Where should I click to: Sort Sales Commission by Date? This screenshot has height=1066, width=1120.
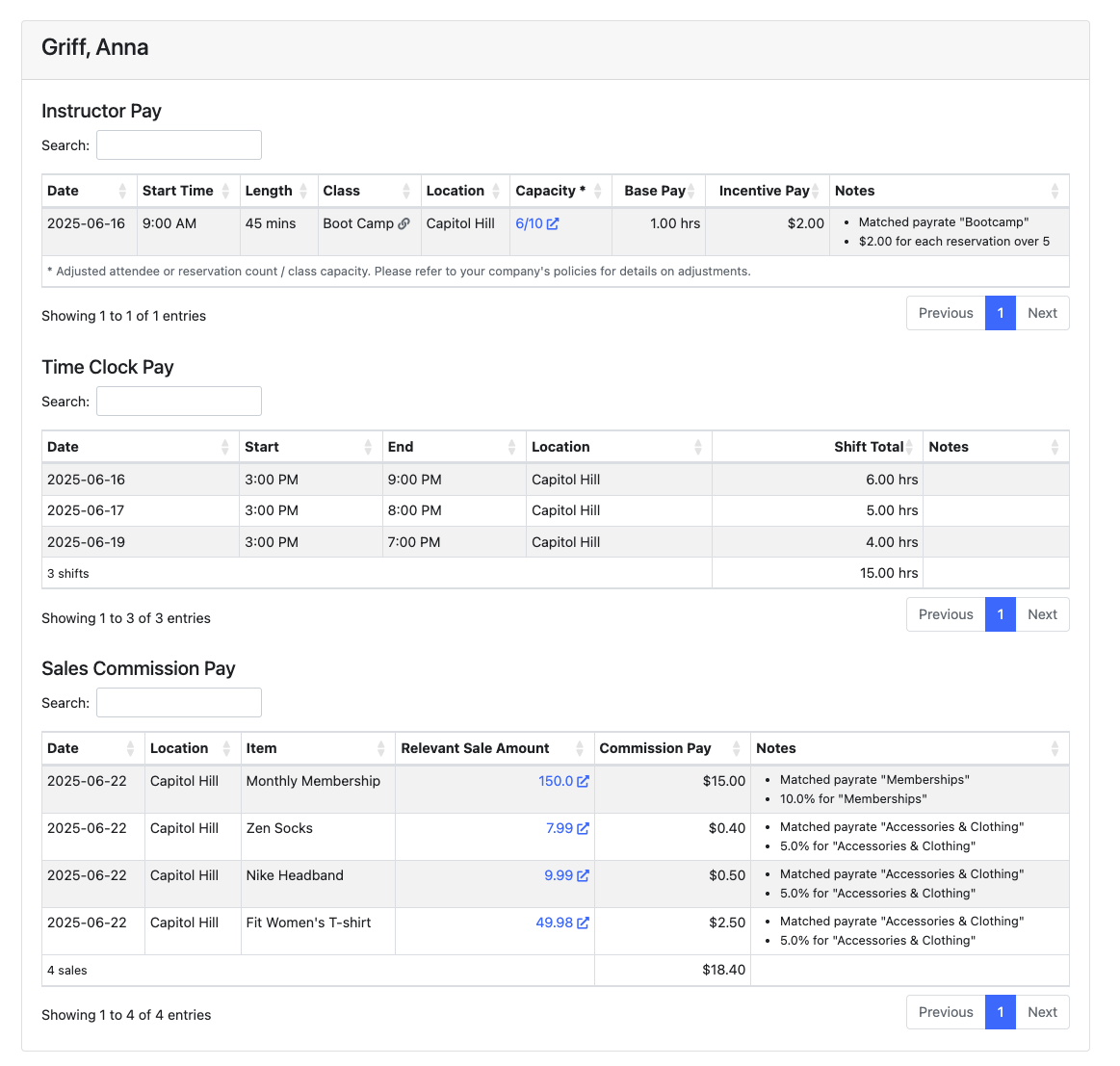point(93,749)
